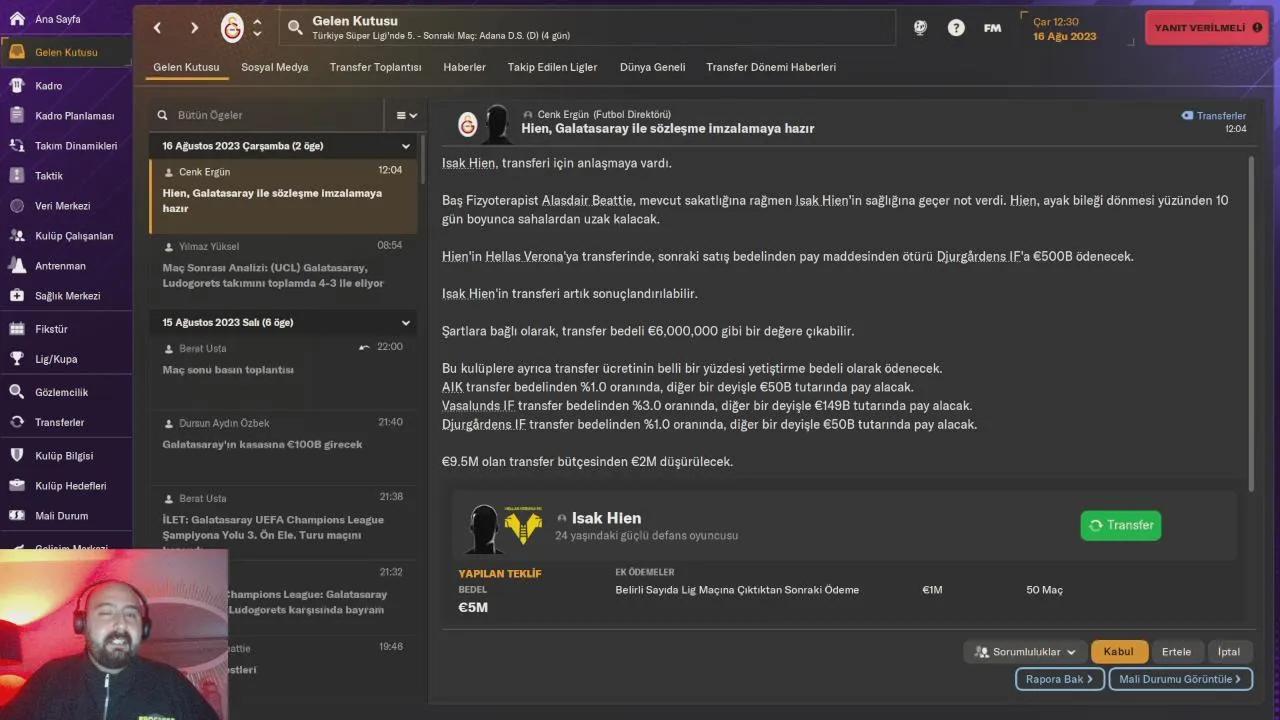Viewport: 1280px width, 720px height.
Task: Go back with the left arrow
Action: [157, 28]
